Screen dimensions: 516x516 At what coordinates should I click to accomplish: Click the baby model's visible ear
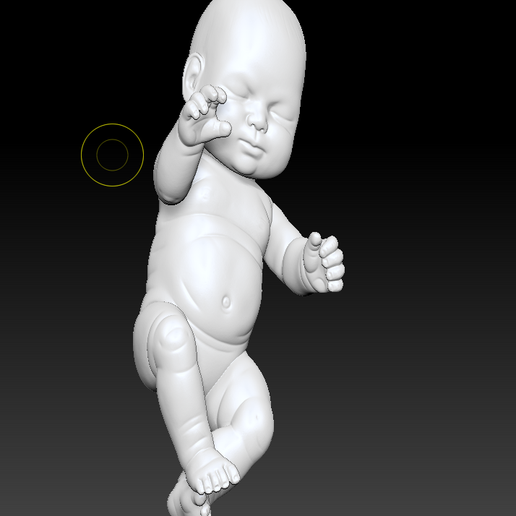click(193, 76)
